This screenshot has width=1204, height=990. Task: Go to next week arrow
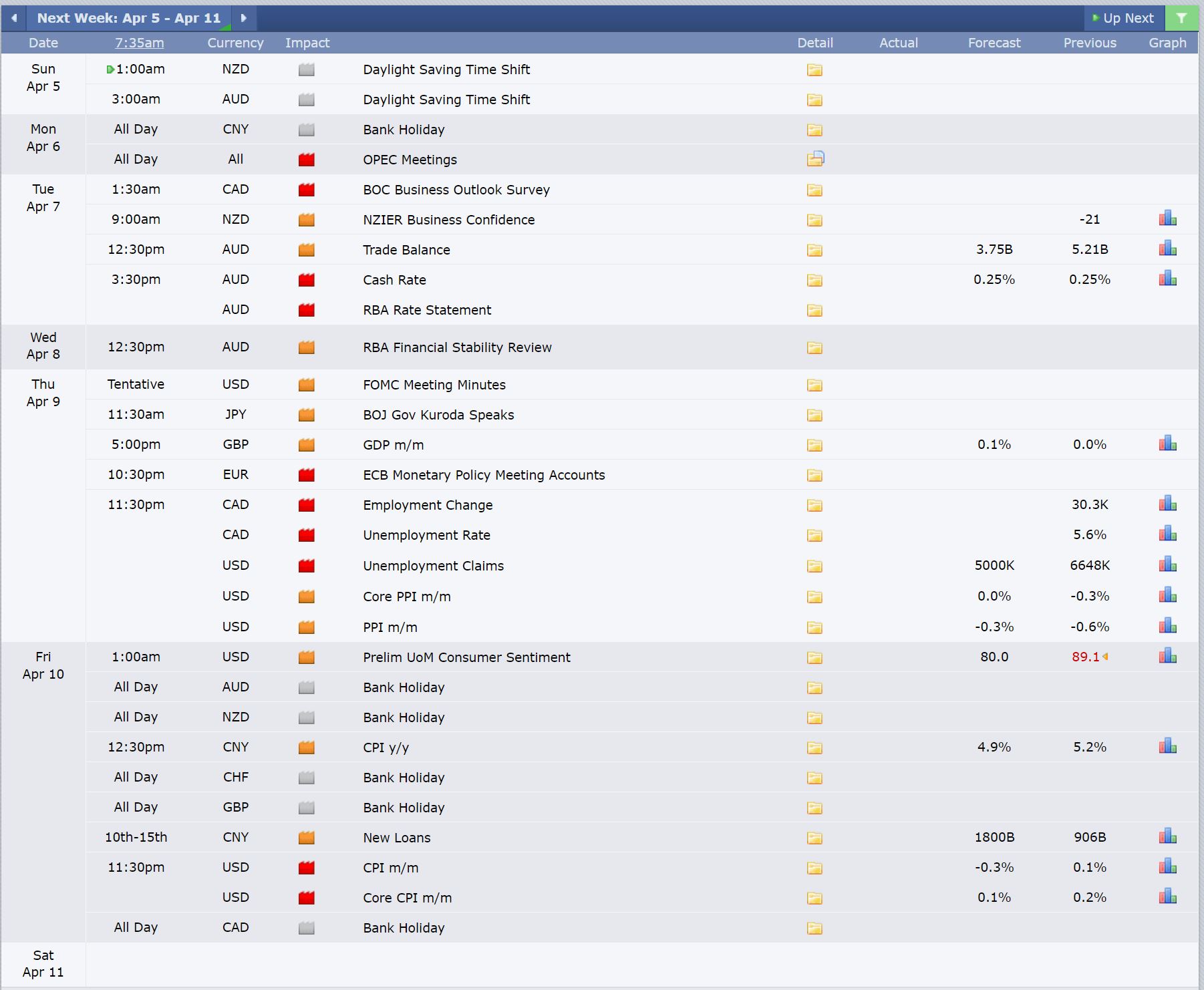pyautogui.click(x=244, y=18)
